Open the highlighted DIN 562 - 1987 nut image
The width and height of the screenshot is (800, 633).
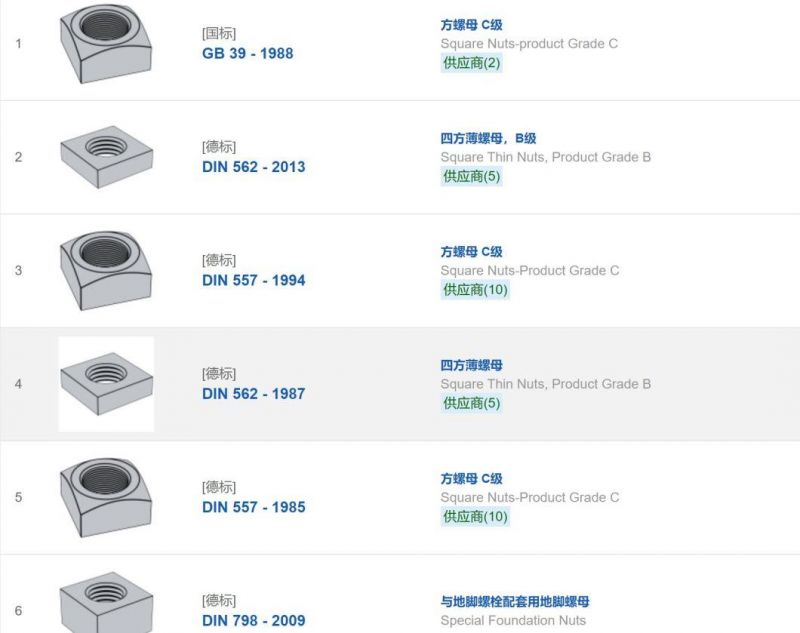point(106,384)
